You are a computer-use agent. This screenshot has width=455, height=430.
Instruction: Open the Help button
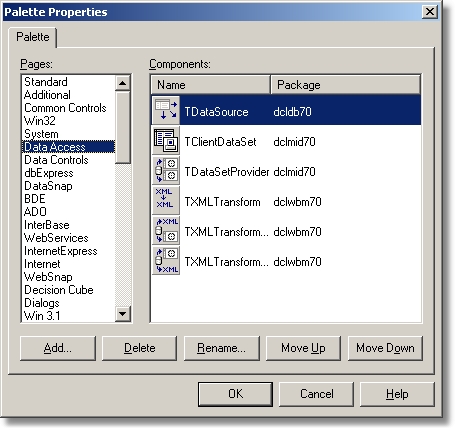[x=397, y=394]
